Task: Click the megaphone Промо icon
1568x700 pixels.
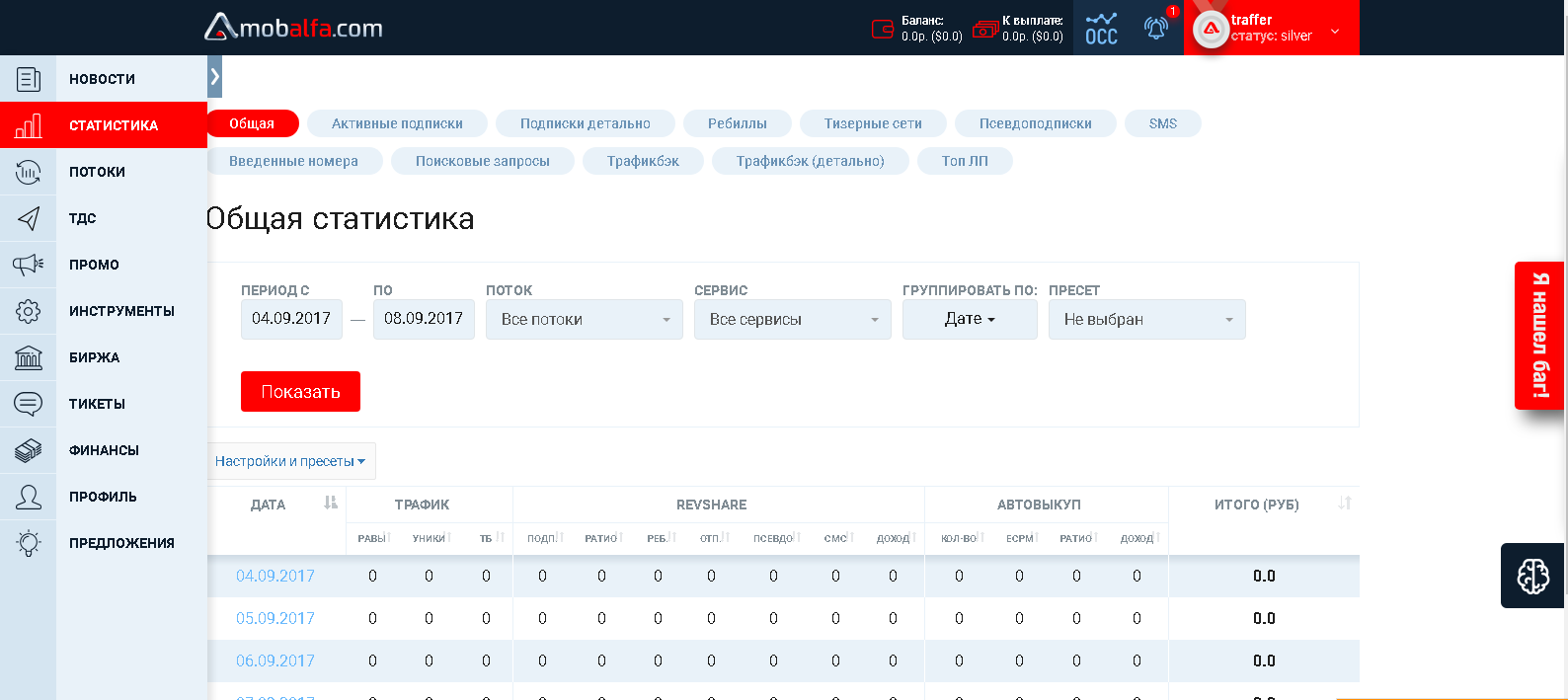Action: (x=28, y=265)
